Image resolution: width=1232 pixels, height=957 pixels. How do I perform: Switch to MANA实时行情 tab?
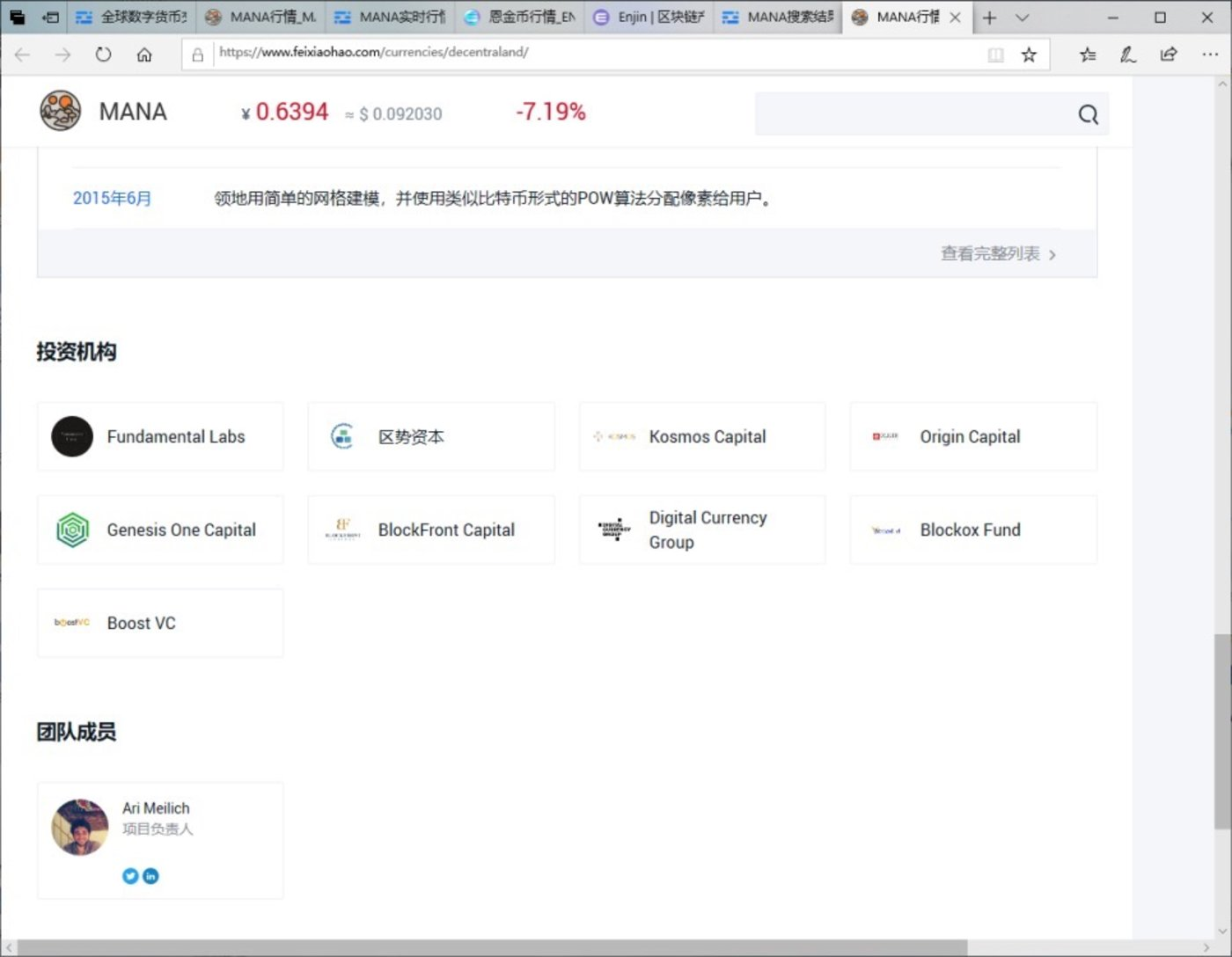click(x=390, y=17)
